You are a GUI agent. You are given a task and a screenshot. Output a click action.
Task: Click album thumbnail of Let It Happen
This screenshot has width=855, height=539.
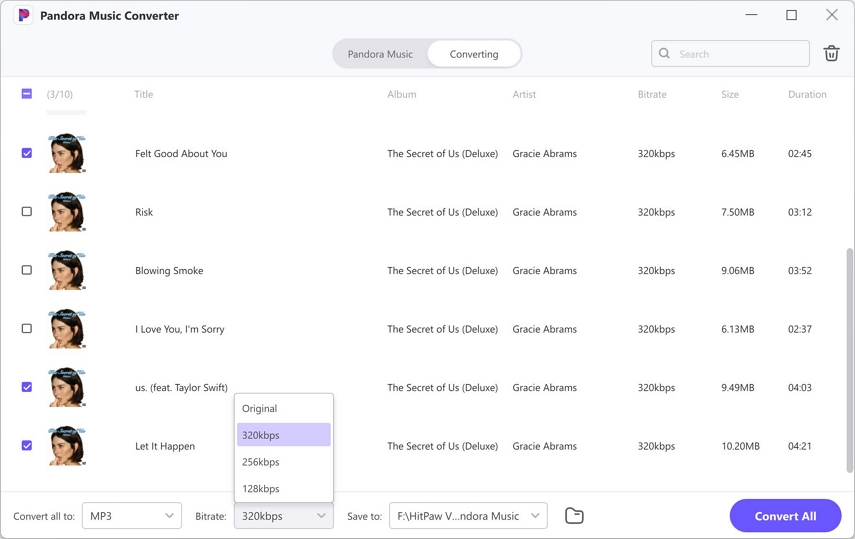point(67,446)
